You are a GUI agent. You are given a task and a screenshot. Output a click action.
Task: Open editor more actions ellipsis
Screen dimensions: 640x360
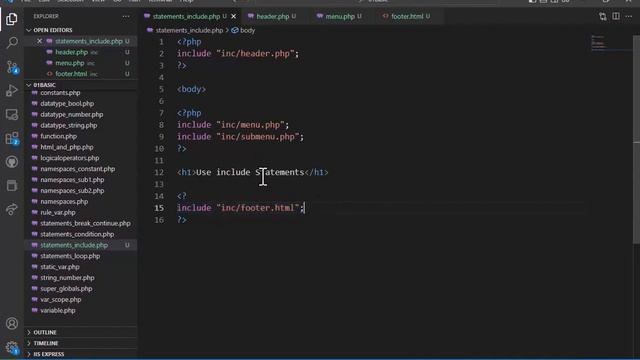(x=629, y=16)
